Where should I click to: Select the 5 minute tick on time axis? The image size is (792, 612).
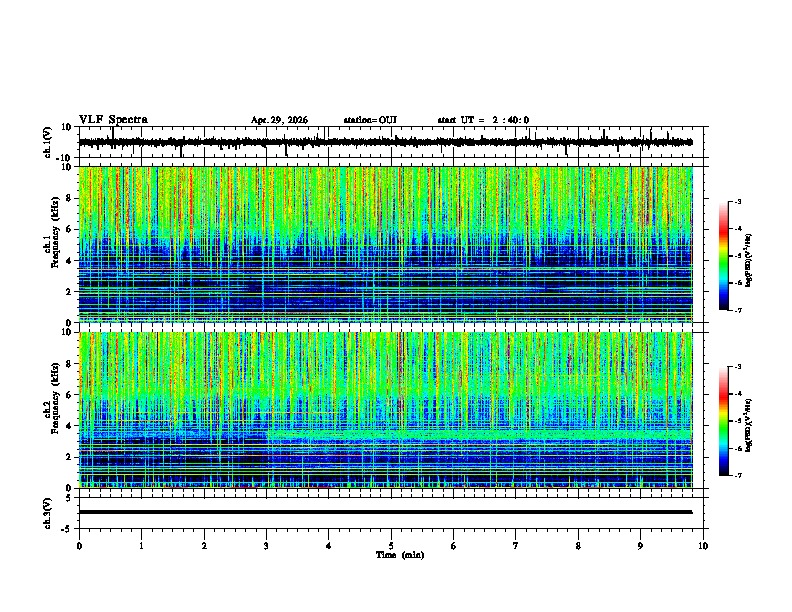pos(391,546)
